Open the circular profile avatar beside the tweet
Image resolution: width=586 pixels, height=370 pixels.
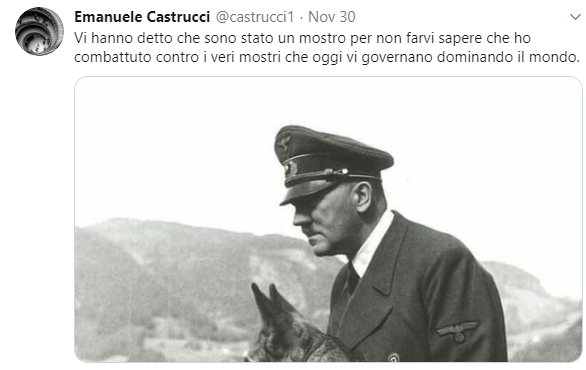coord(39,31)
